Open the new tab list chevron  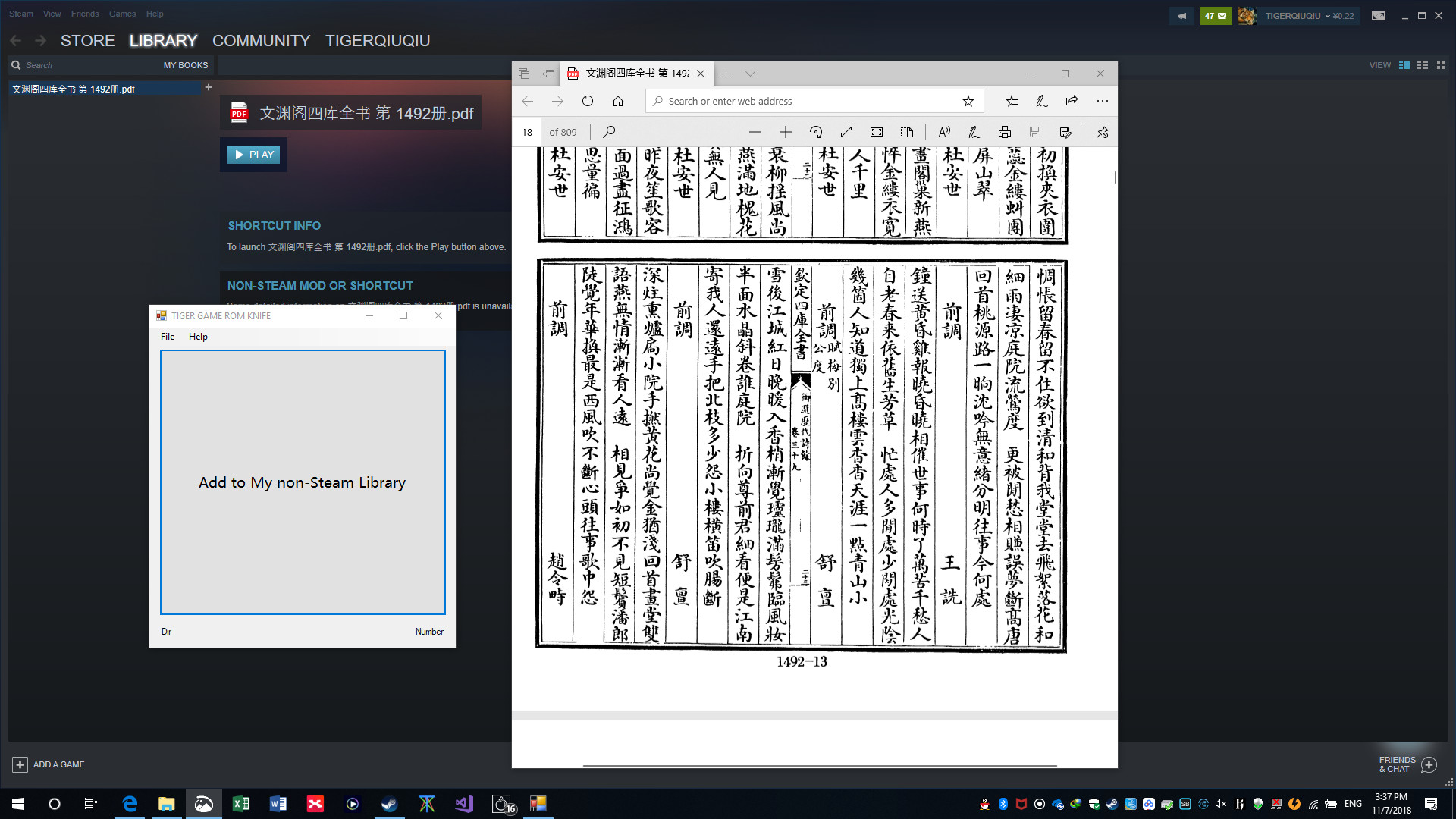click(751, 74)
